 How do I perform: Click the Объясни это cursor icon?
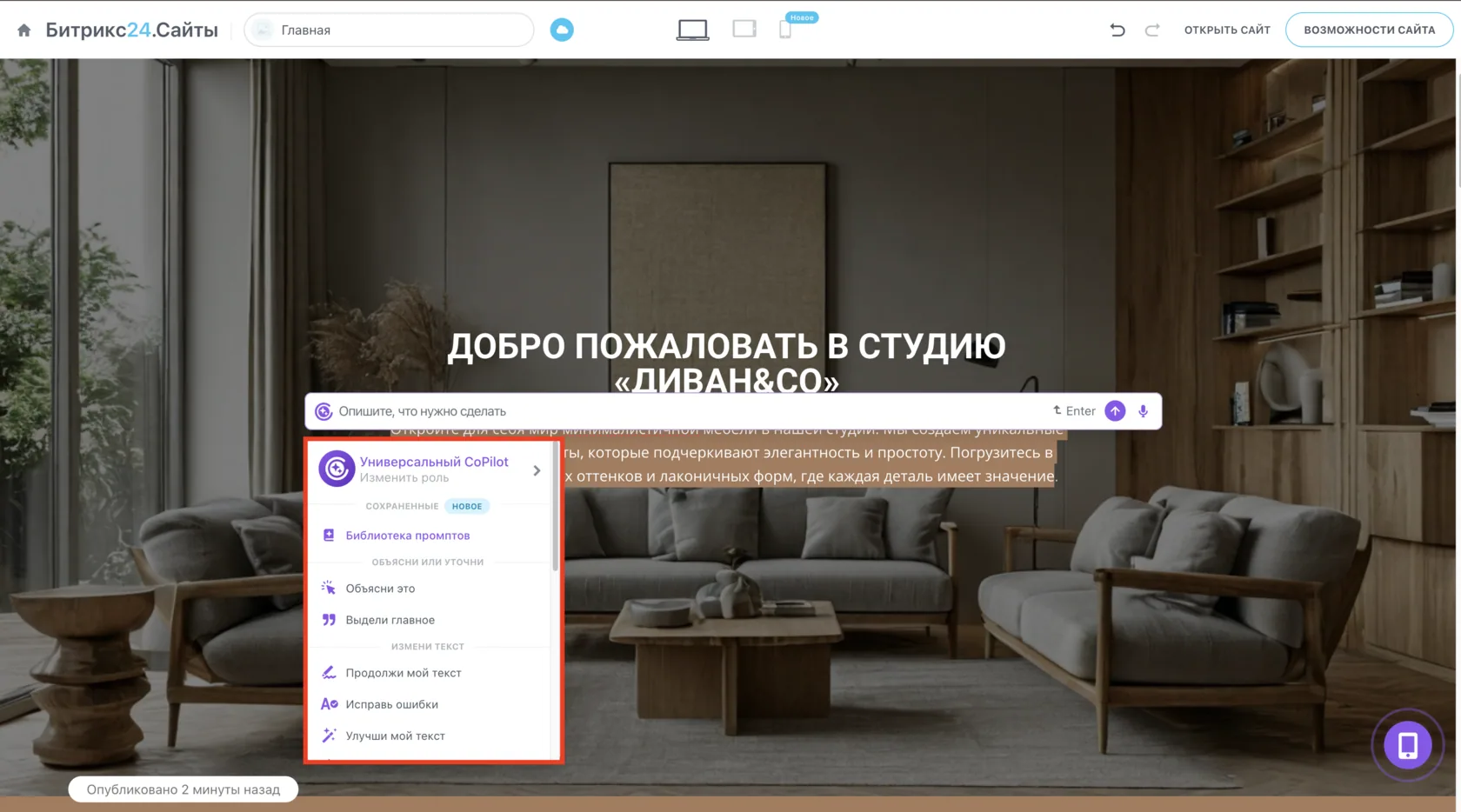(329, 589)
